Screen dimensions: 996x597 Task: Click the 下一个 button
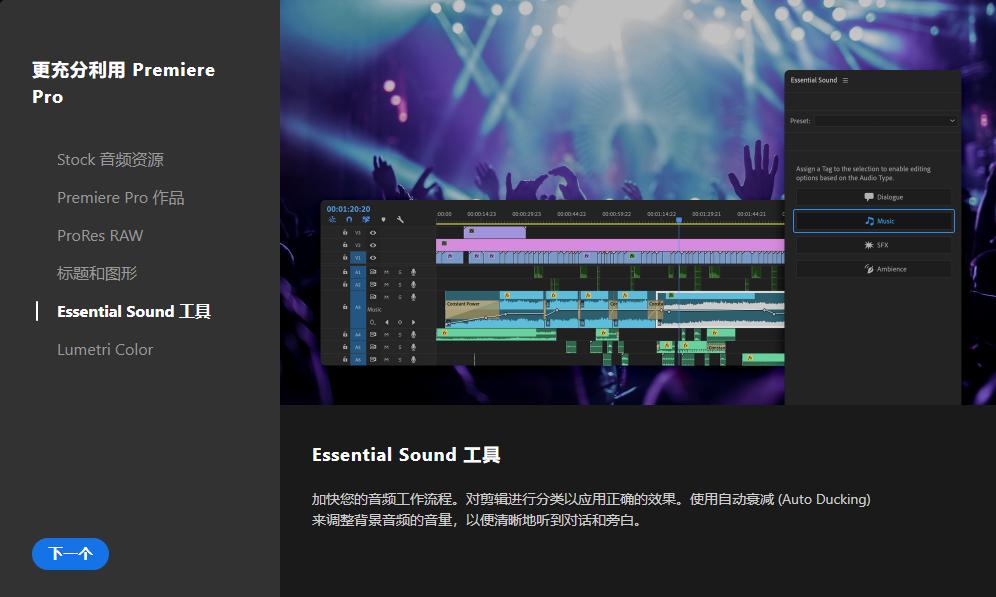point(70,554)
